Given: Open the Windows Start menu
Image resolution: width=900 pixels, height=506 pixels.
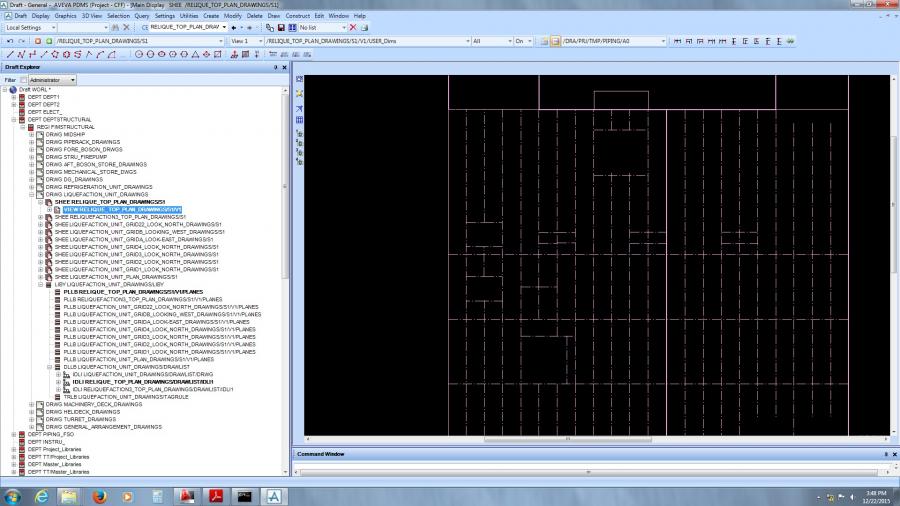Looking at the screenshot, I should coord(12,496).
